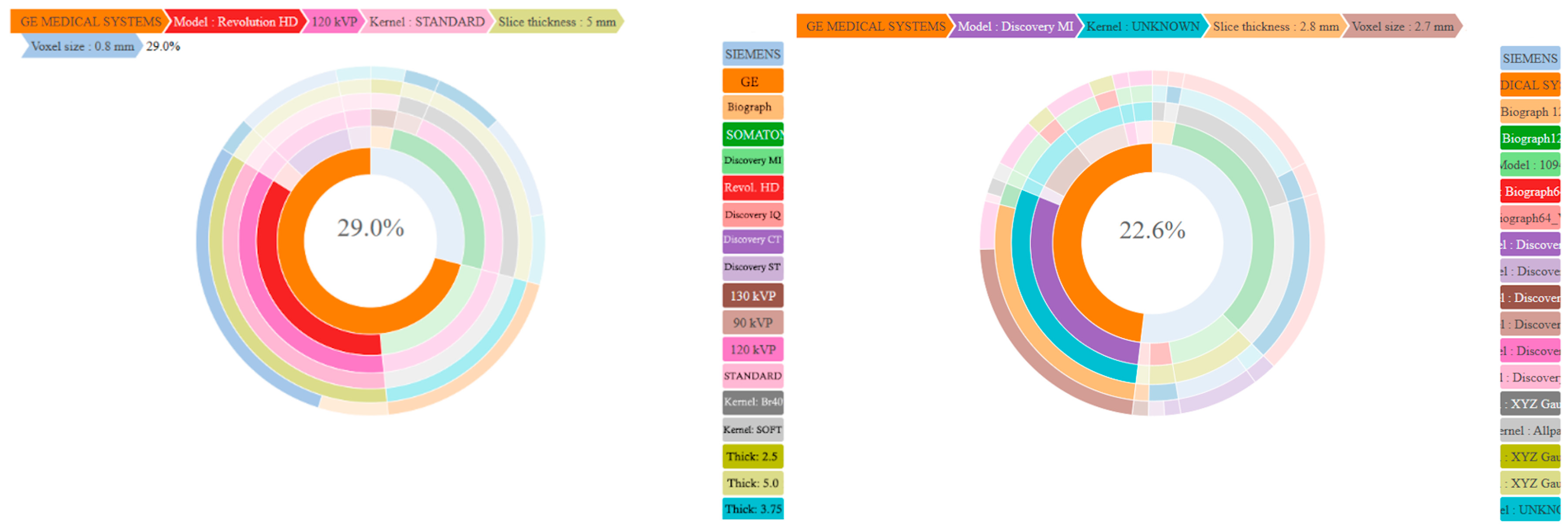Click the 90 kVP legend entry
Viewport: 1568px width, 530px height.
click(x=753, y=322)
